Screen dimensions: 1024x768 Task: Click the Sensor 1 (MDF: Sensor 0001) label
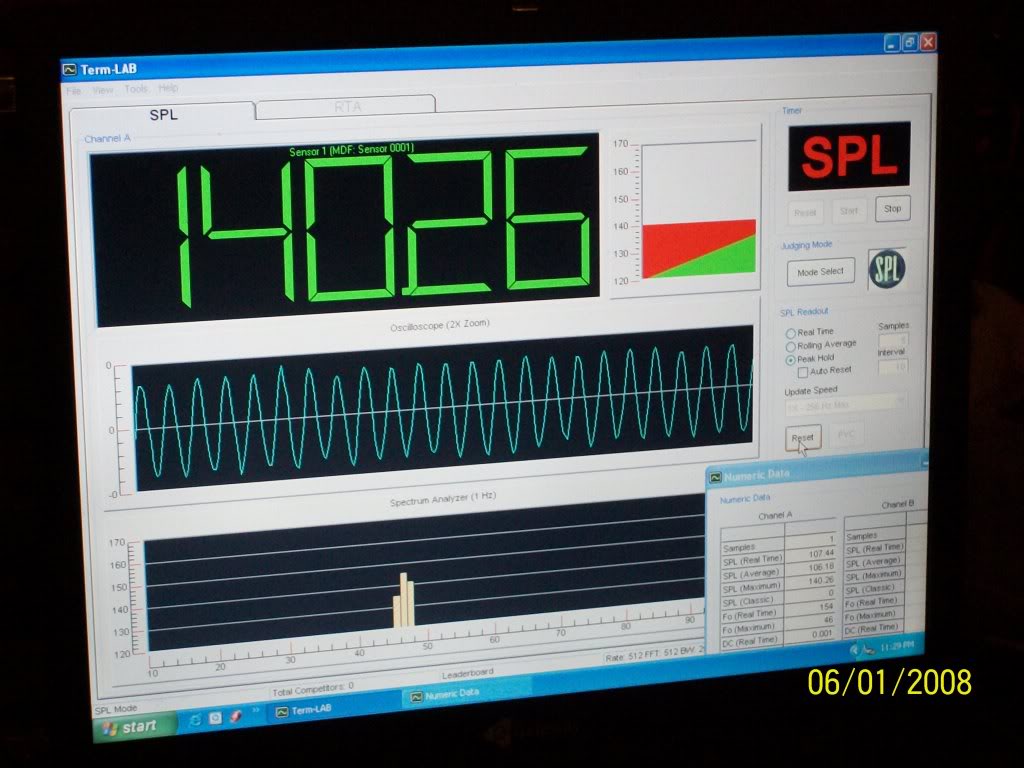point(351,150)
